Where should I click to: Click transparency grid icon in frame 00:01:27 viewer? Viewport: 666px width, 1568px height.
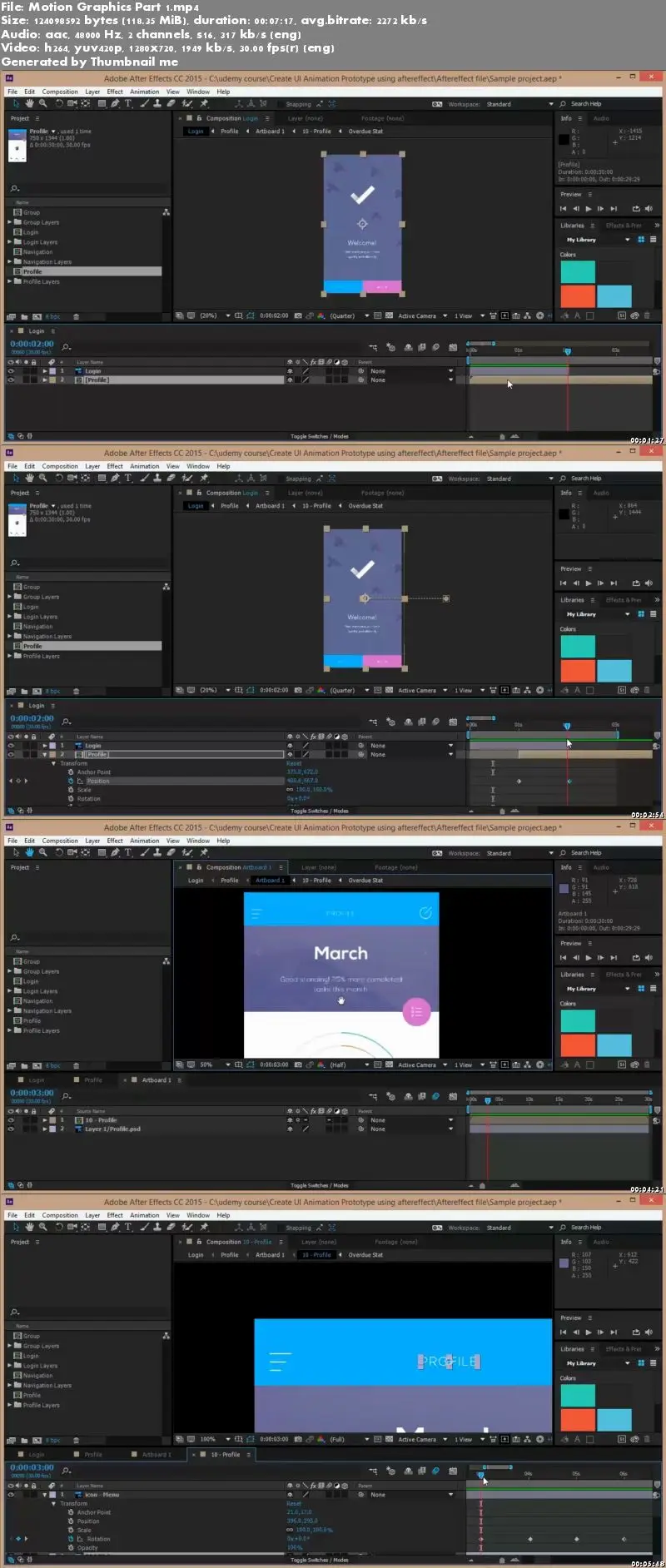pos(389,316)
